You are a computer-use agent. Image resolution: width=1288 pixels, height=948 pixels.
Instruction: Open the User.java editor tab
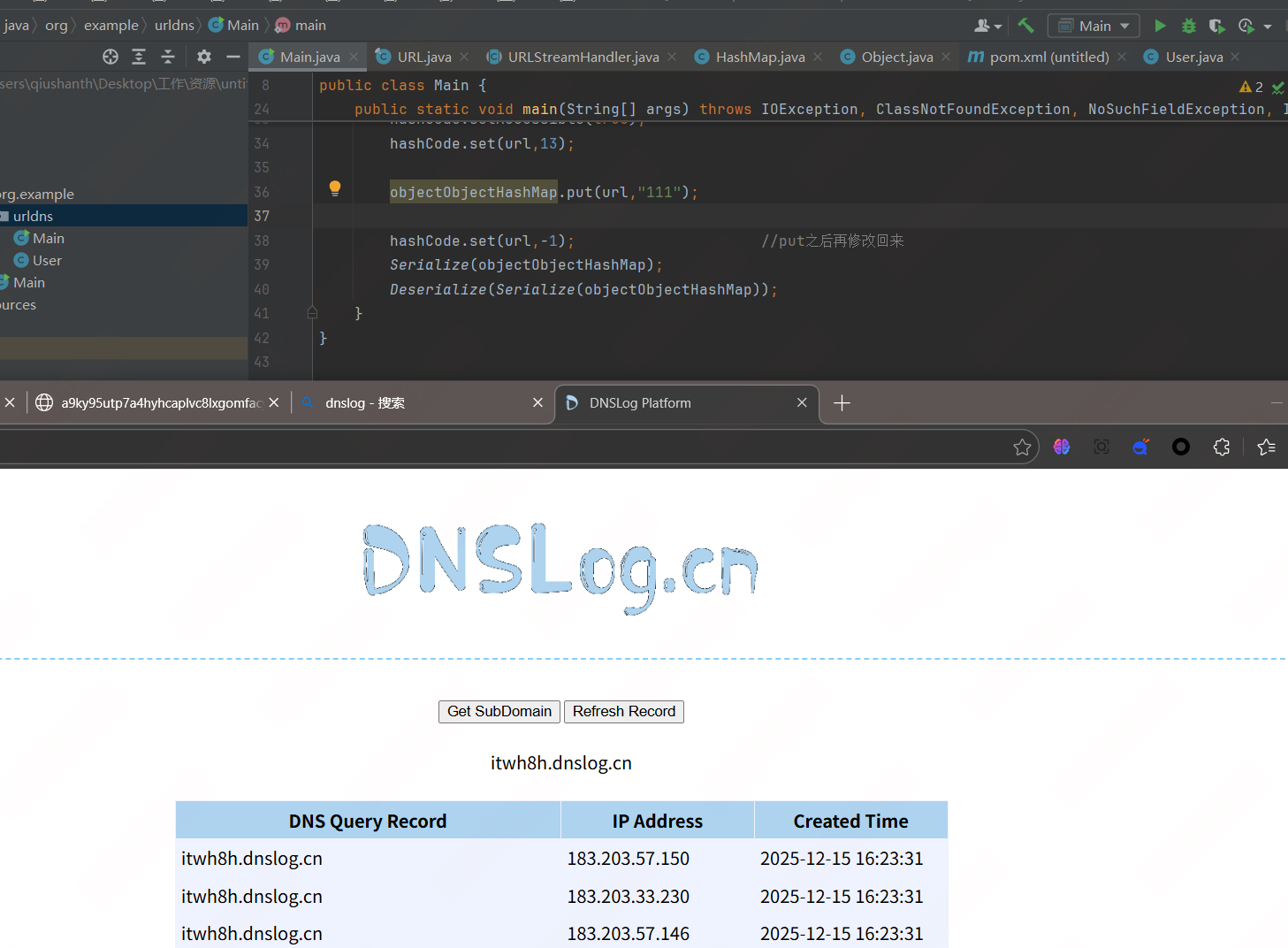pos(1193,57)
